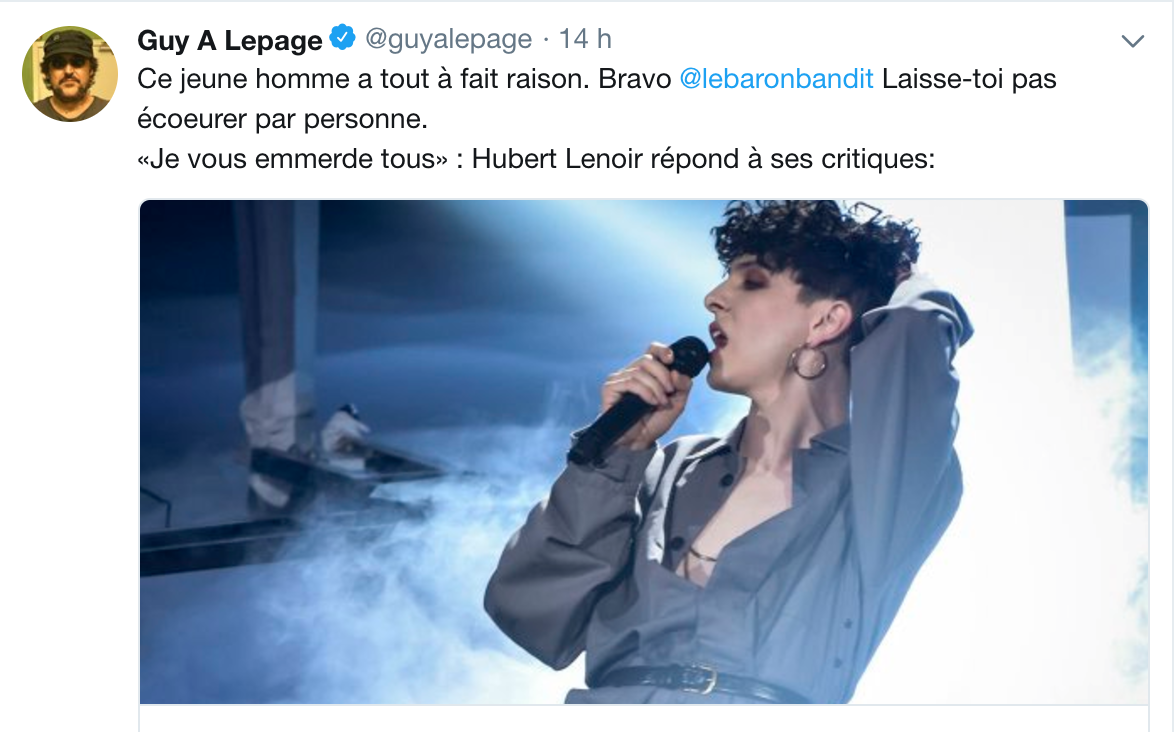This screenshot has width=1174, height=732.
Task: Click the hoop earring in the photo
Action: tap(808, 362)
